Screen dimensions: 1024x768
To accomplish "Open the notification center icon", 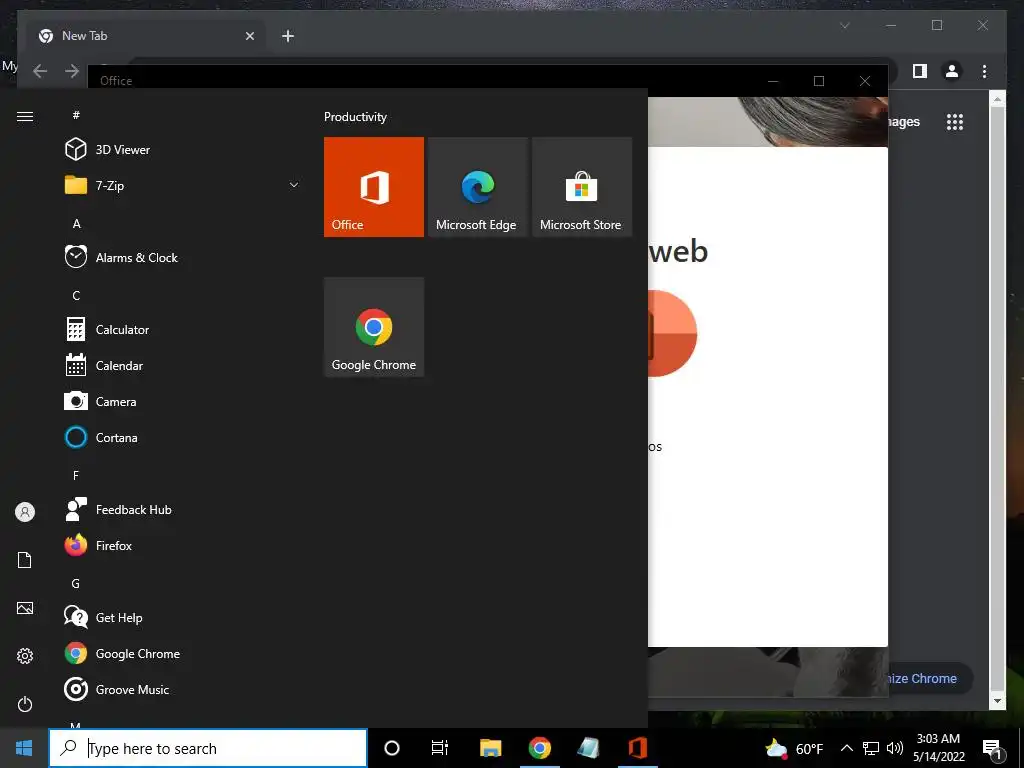I will click(992, 748).
